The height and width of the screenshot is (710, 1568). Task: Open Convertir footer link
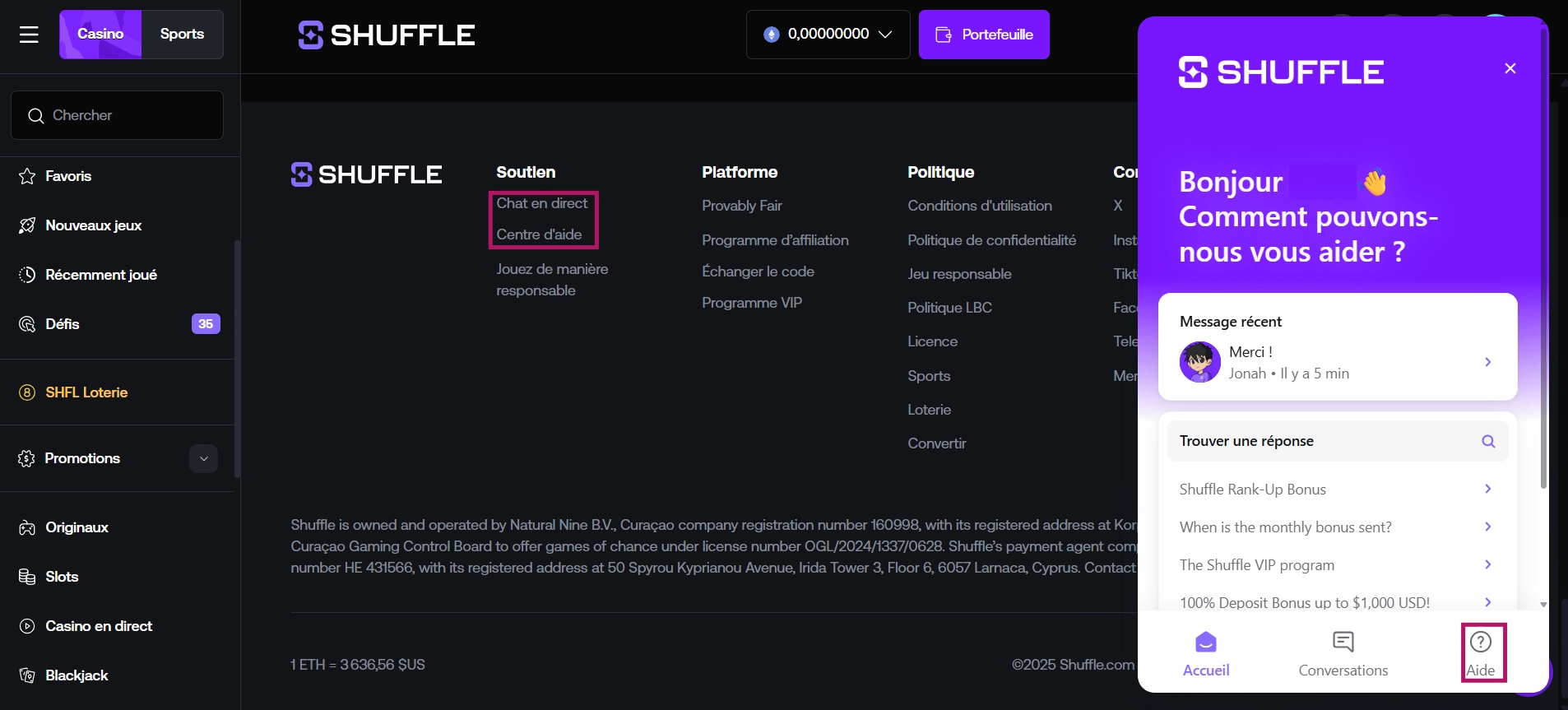coord(936,443)
